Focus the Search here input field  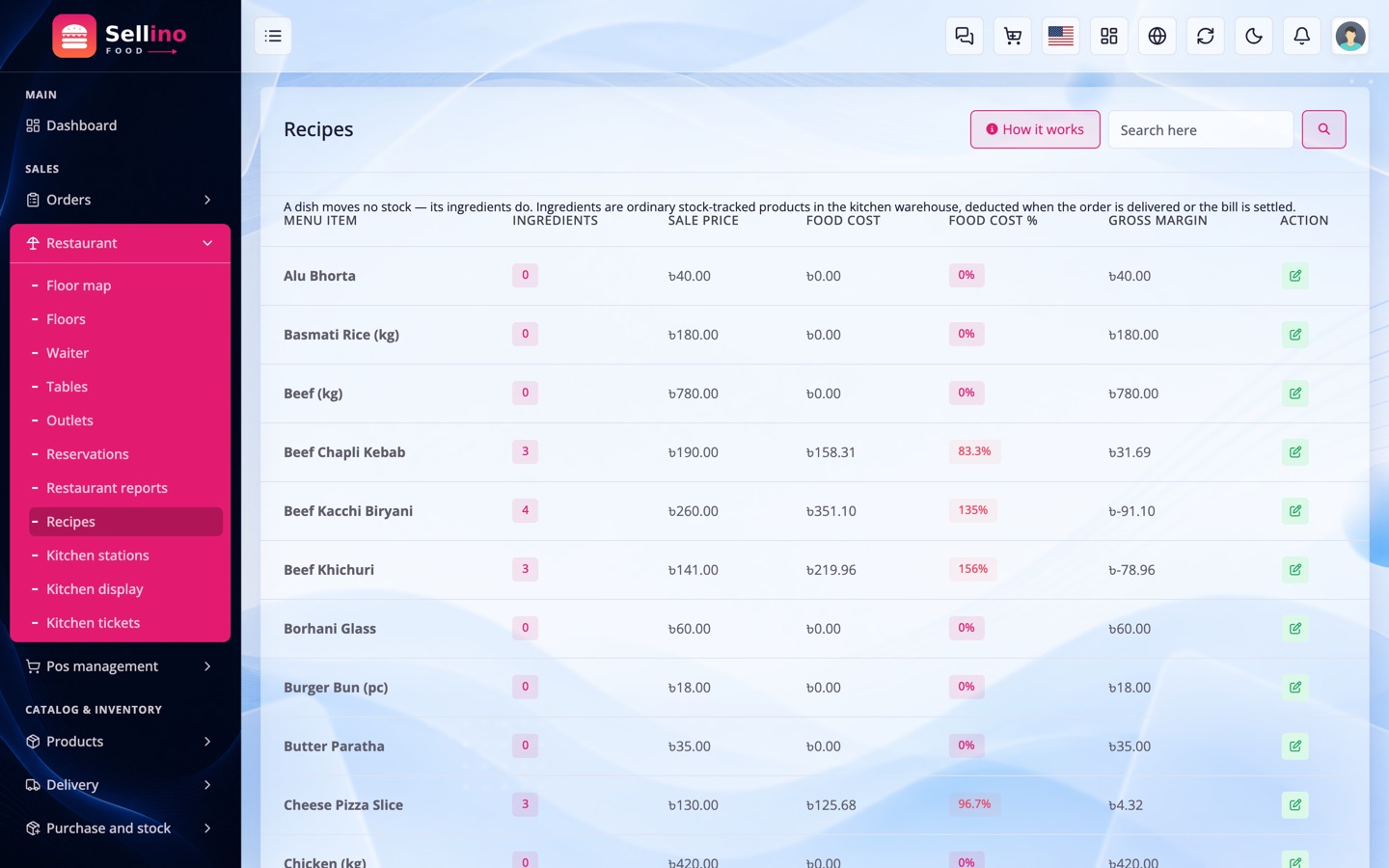click(x=1201, y=129)
